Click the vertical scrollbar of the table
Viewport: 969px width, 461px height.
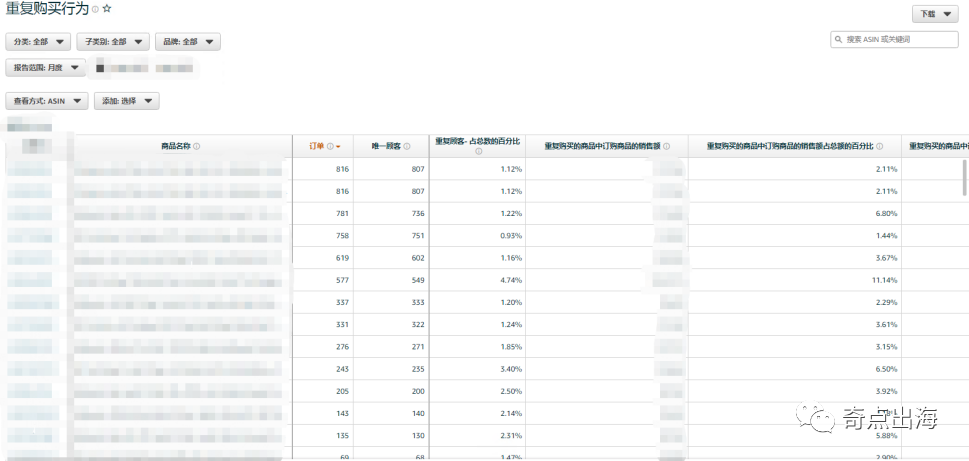coord(965,177)
